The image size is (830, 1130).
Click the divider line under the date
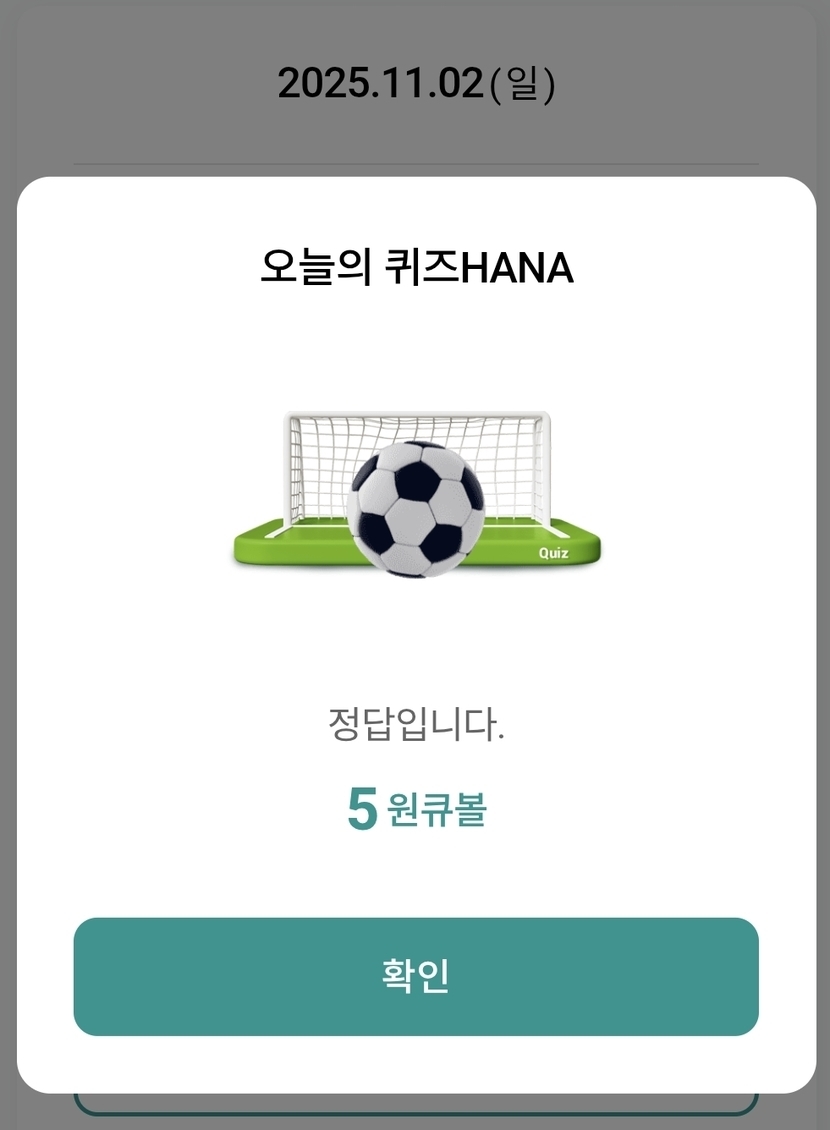pos(416,164)
